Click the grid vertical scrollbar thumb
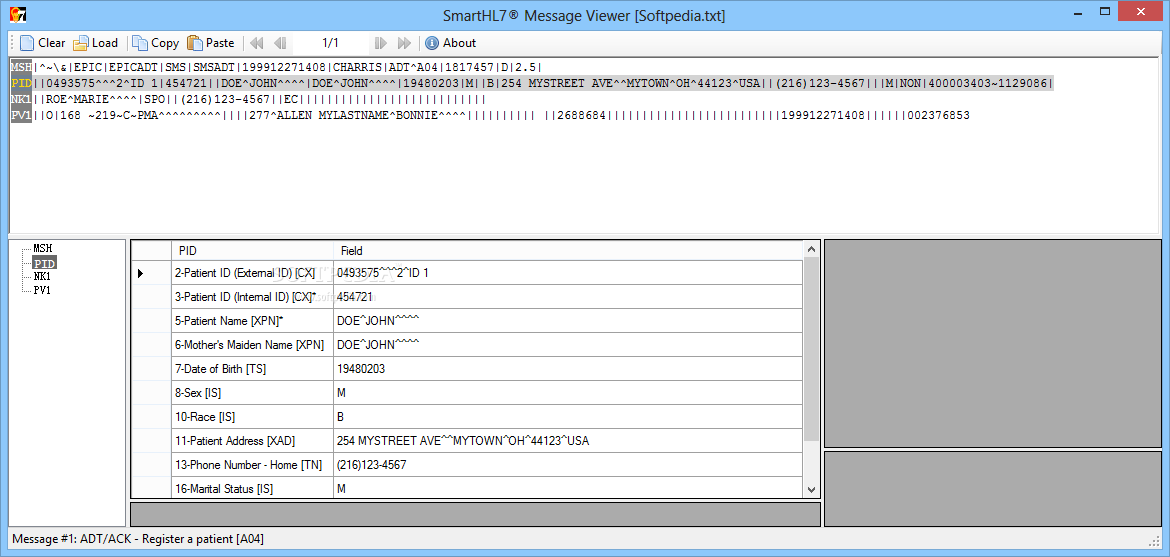This screenshot has height=557, width=1170. pos(811,349)
